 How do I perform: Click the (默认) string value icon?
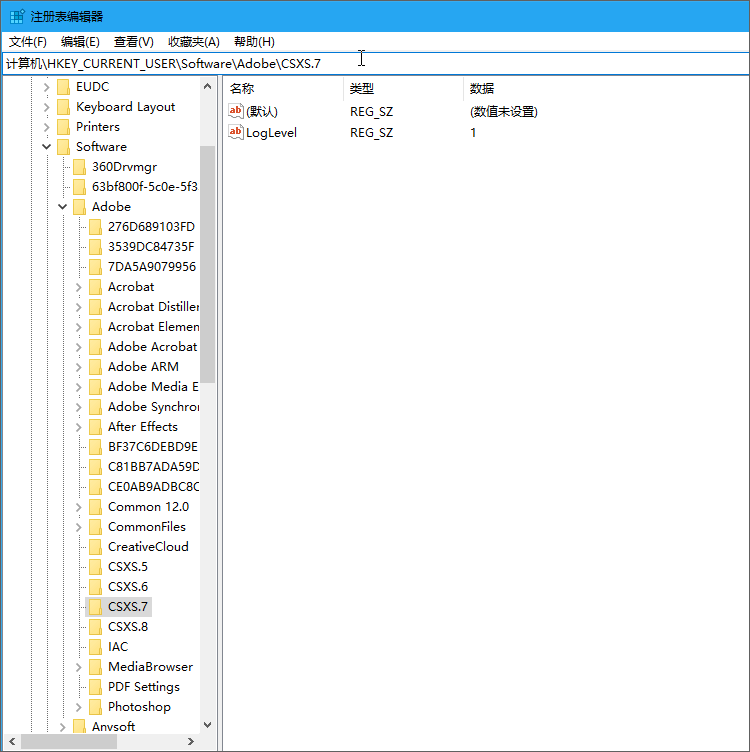(236, 111)
